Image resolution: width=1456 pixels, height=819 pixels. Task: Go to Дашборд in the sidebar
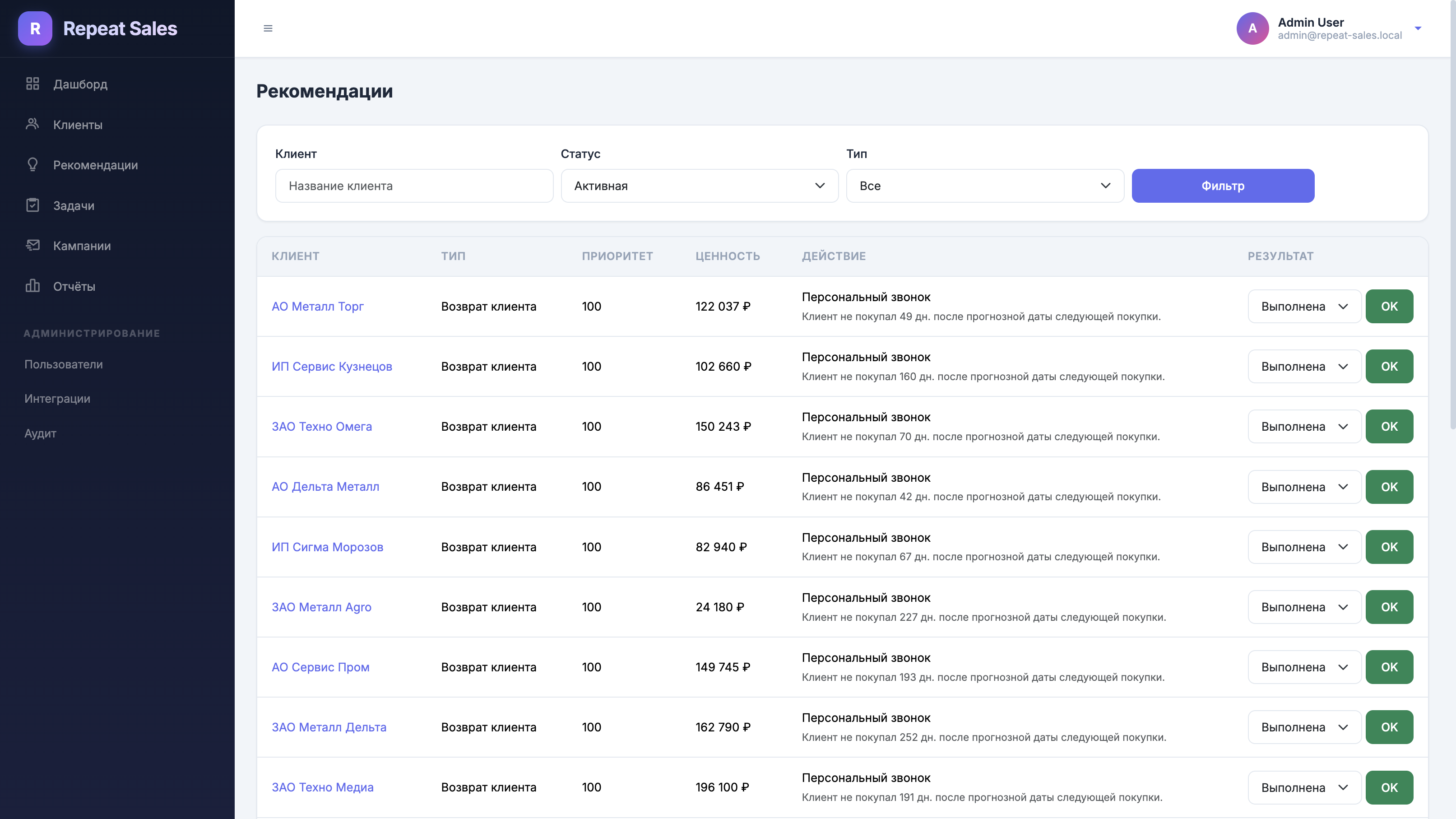tap(80, 84)
